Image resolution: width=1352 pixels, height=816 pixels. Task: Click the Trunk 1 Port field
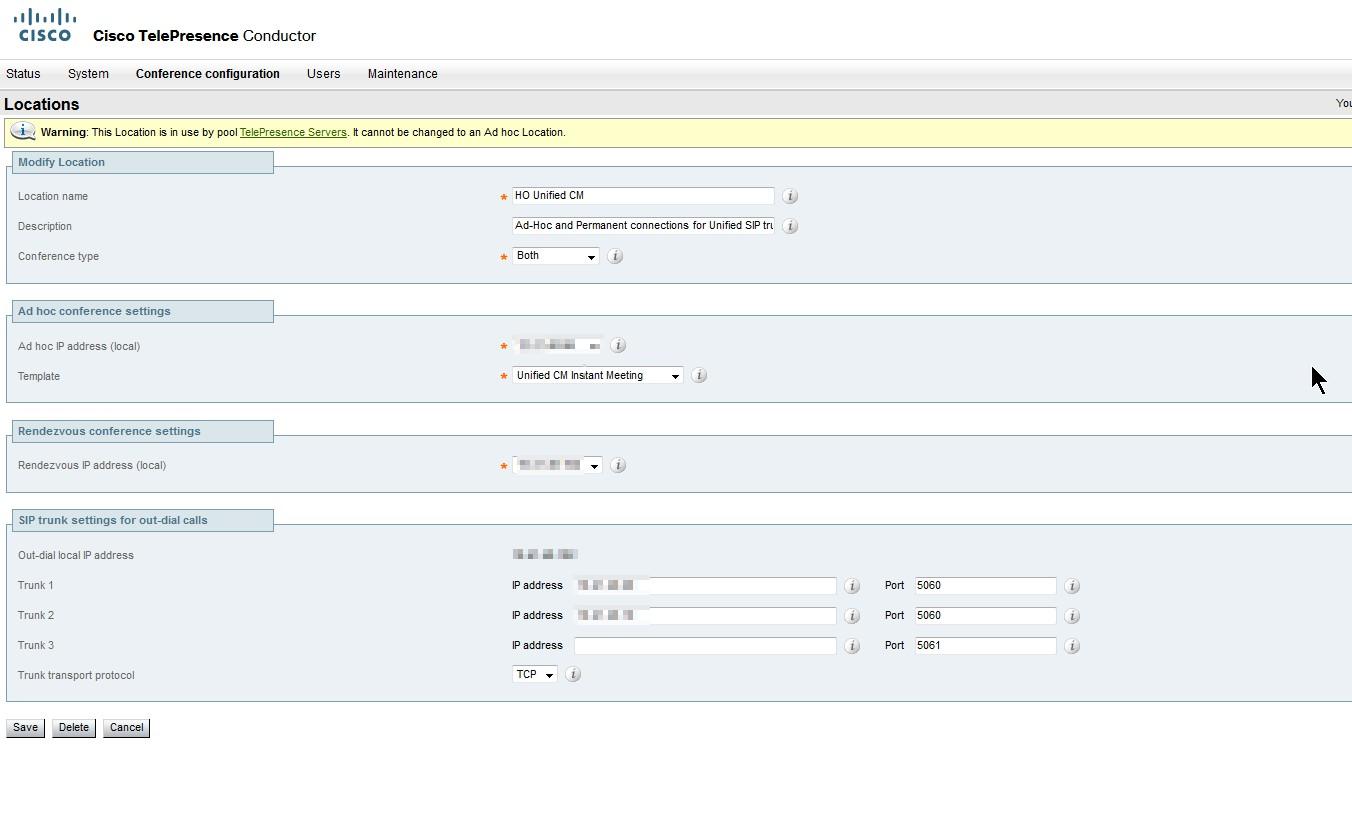985,586
